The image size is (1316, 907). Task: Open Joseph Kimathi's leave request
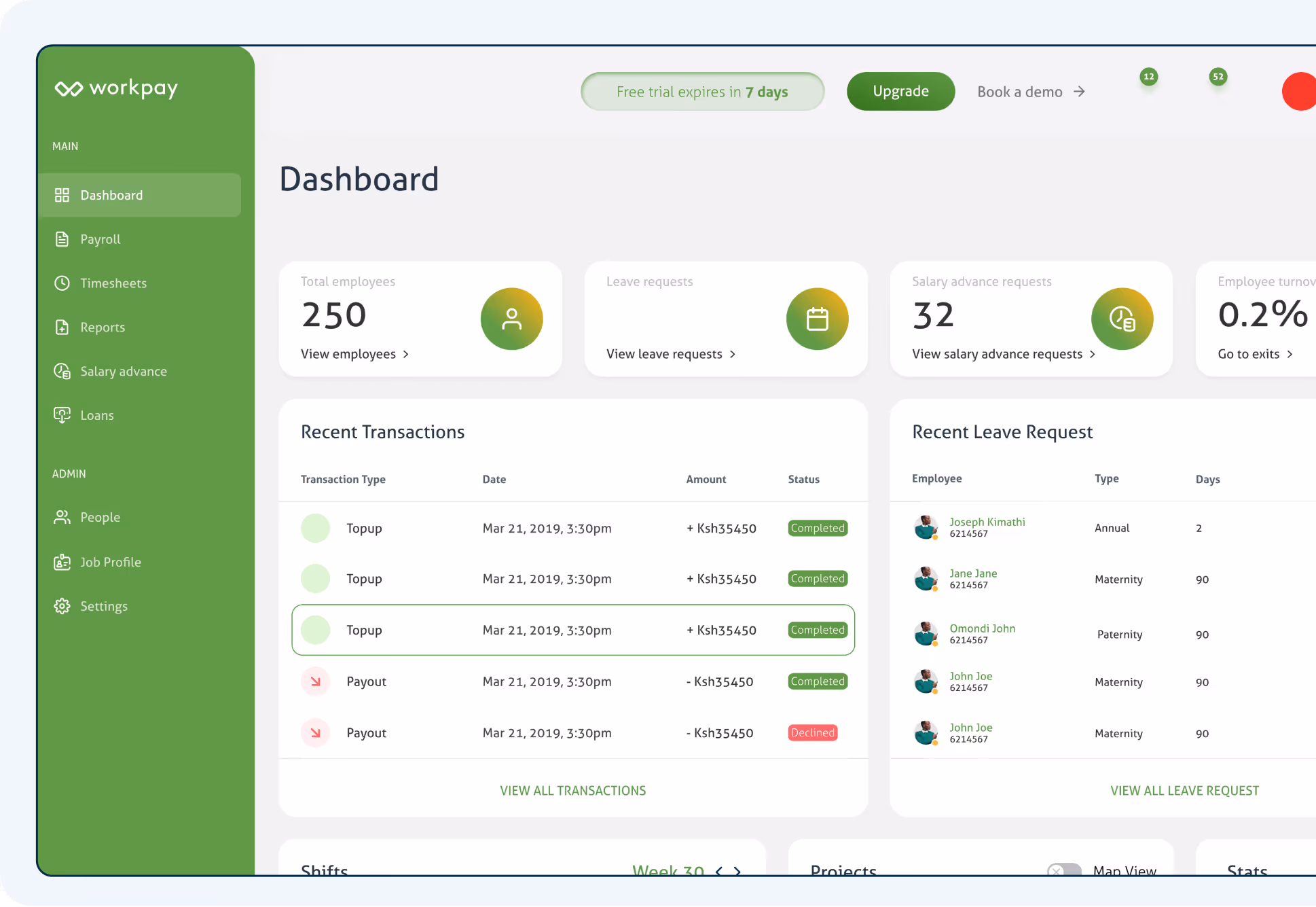(x=987, y=522)
